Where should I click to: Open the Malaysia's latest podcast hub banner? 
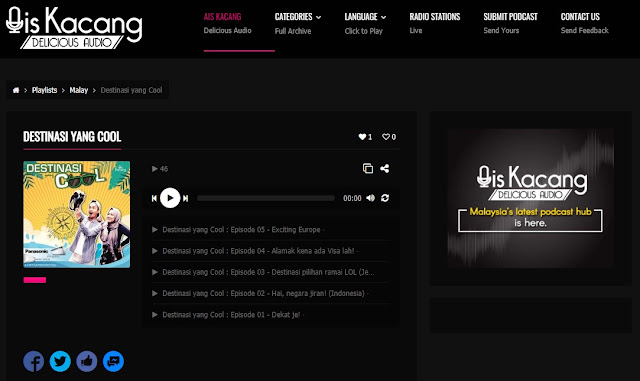[530, 198]
